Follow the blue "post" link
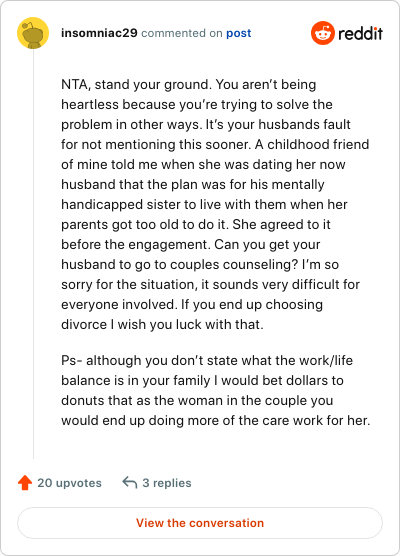The image size is (400, 556). tap(239, 33)
